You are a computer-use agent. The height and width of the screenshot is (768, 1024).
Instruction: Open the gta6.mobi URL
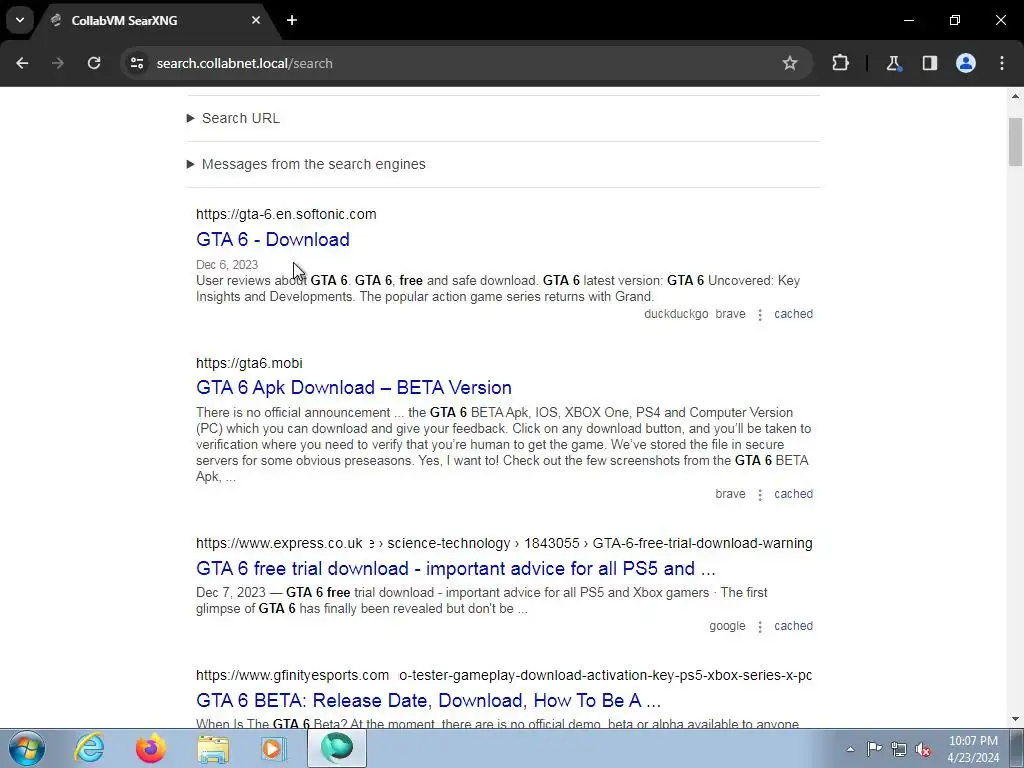pyautogui.click(x=249, y=363)
